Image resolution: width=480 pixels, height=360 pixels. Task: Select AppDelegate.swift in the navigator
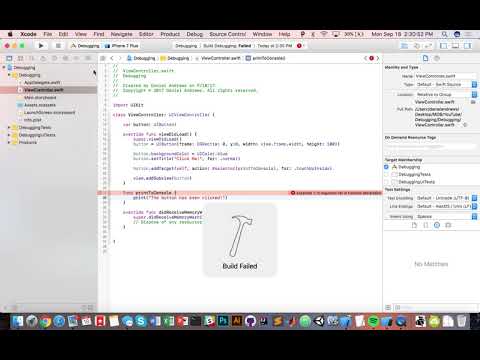[42, 82]
